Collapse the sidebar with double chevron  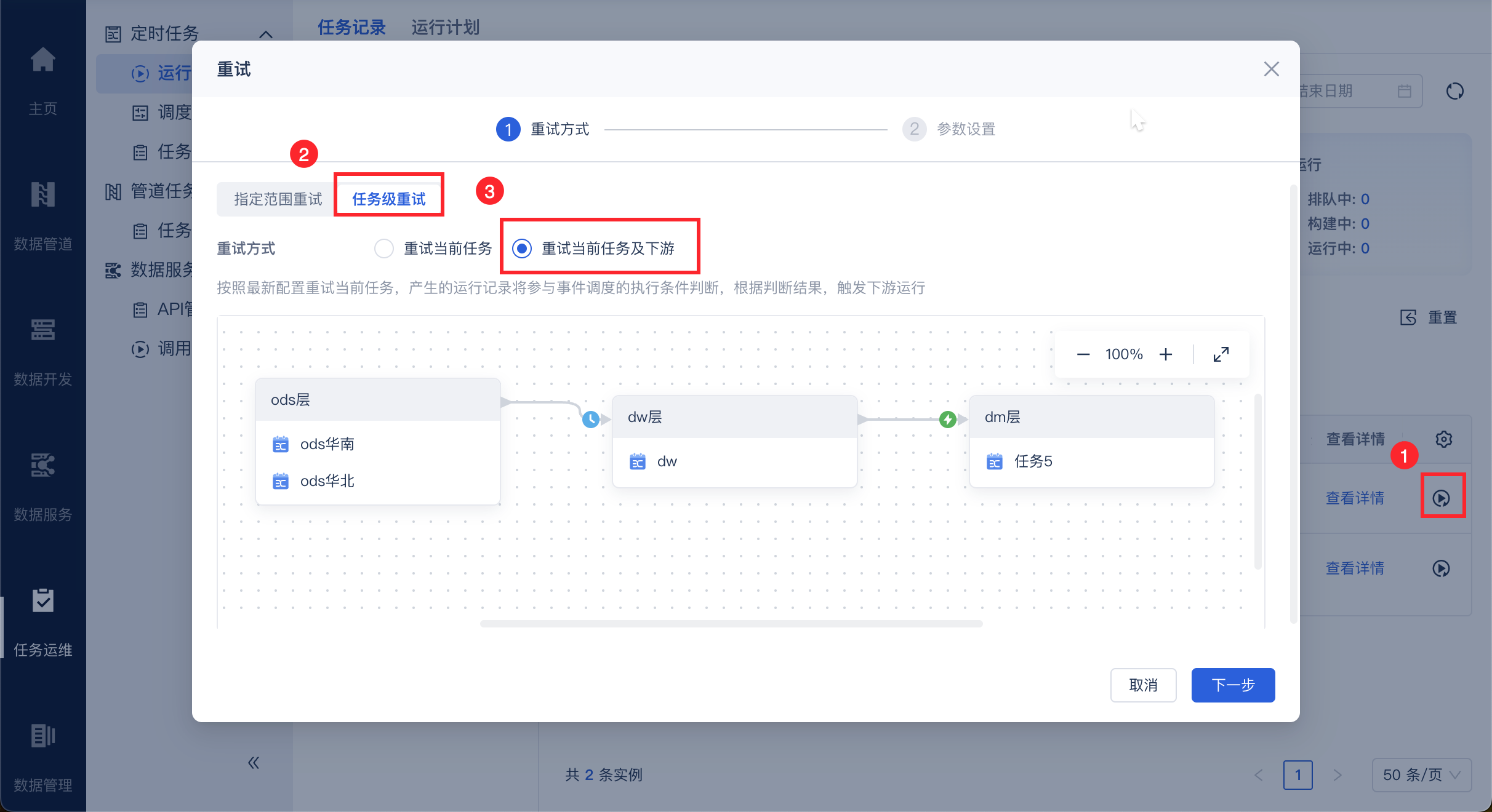coord(254,763)
